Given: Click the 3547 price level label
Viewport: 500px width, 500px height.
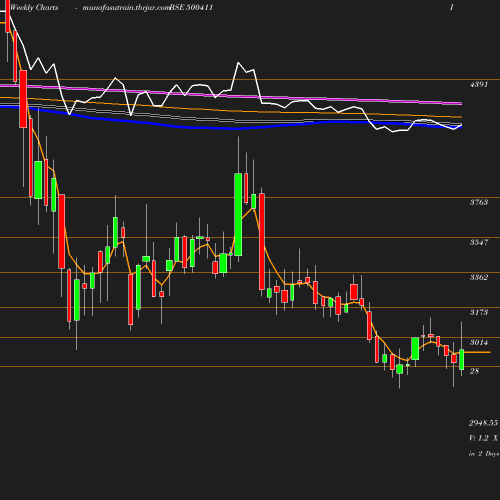Looking at the screenshot, I should click(x=479, y=242).
